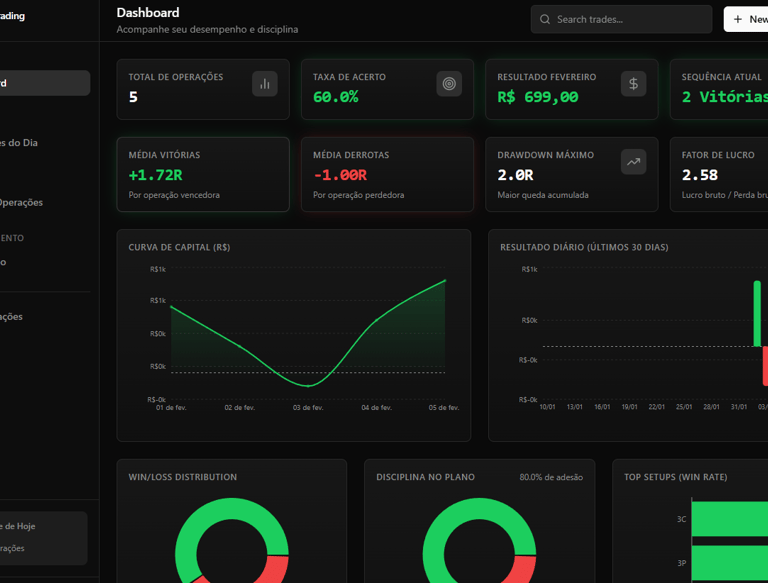Click the Top Setups (Win Rate) title

coord(675,477)
